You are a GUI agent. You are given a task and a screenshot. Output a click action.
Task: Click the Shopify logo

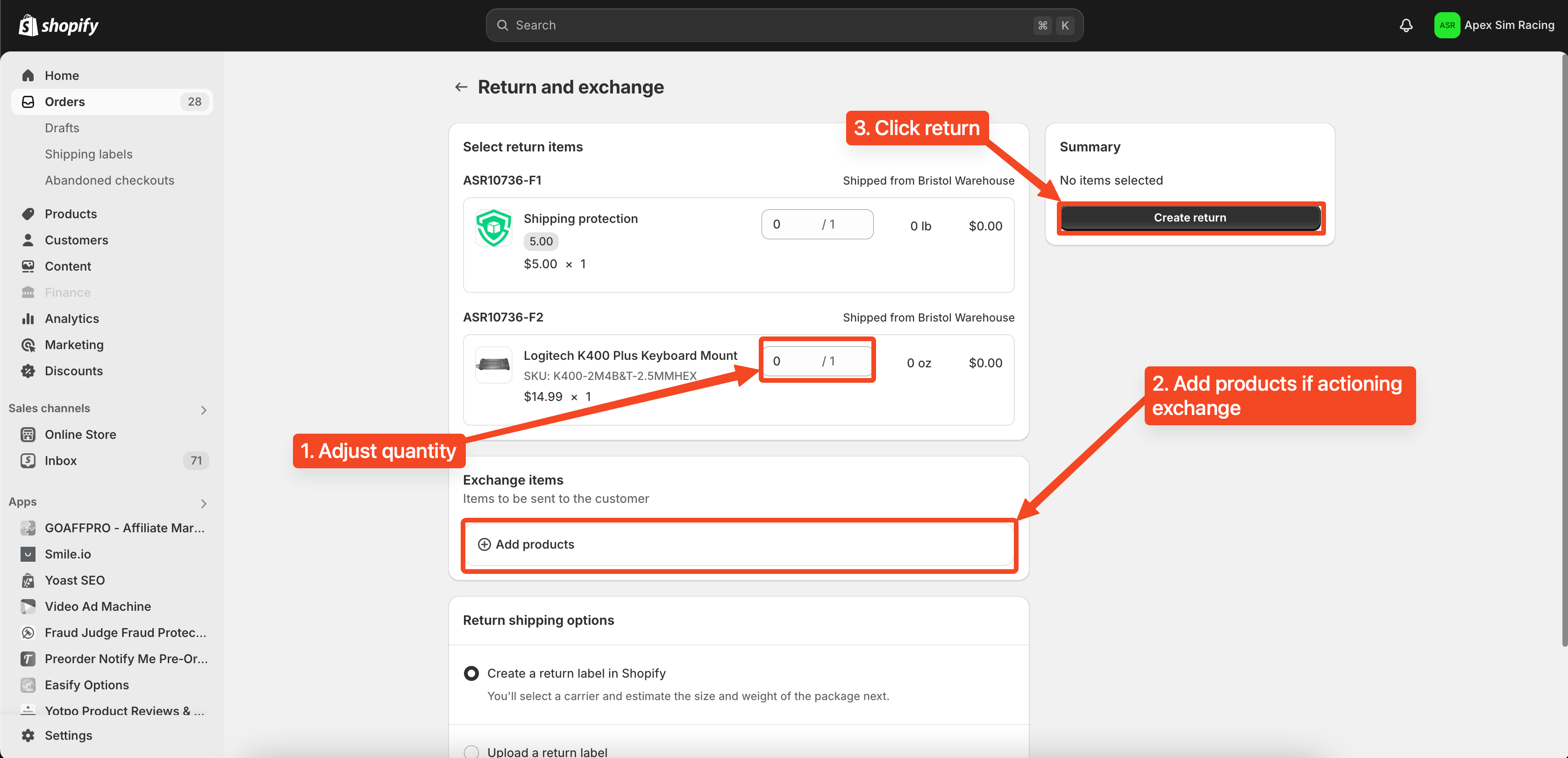(x=58, y=25)
